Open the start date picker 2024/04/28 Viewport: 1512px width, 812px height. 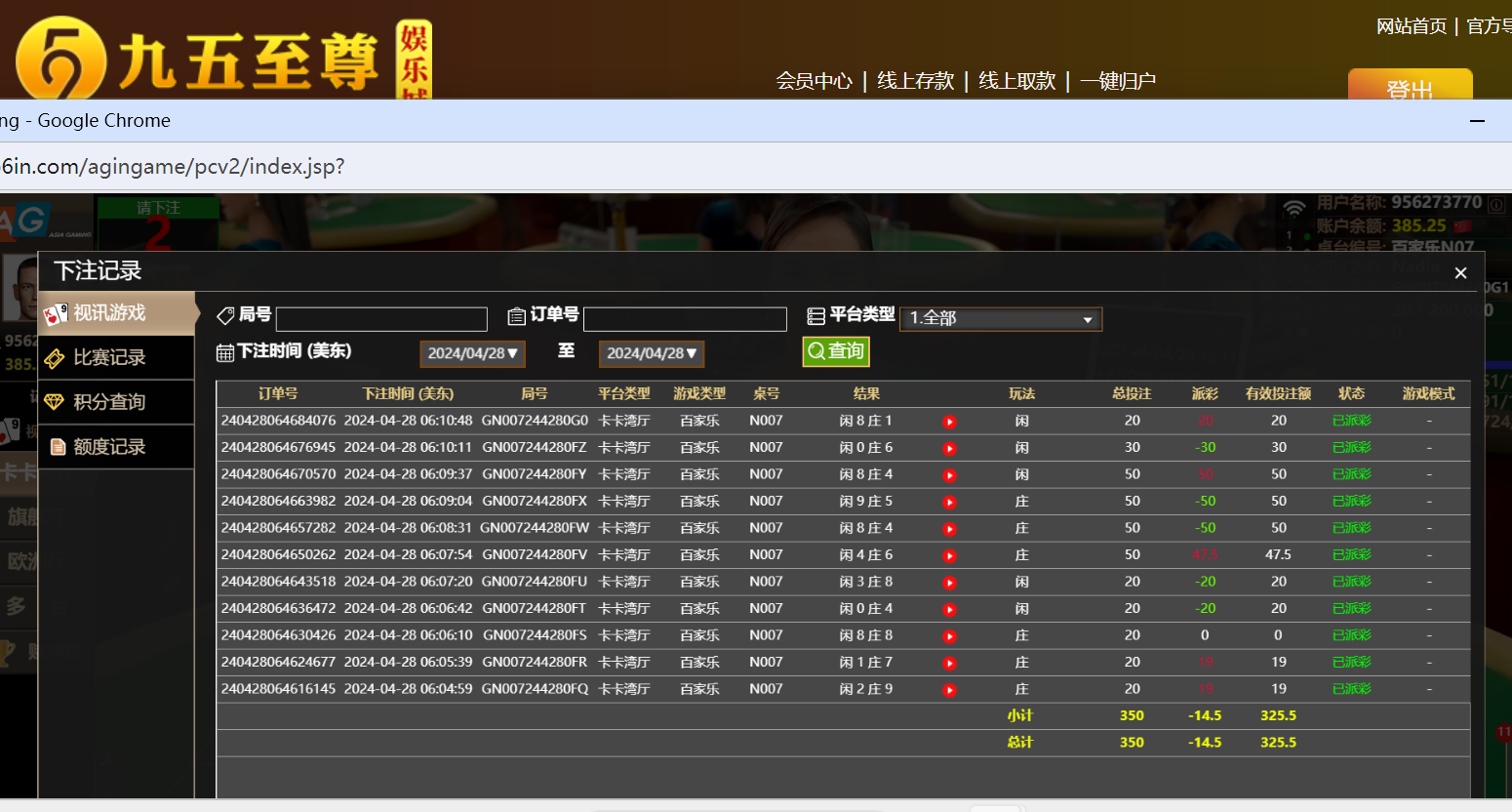472,353
